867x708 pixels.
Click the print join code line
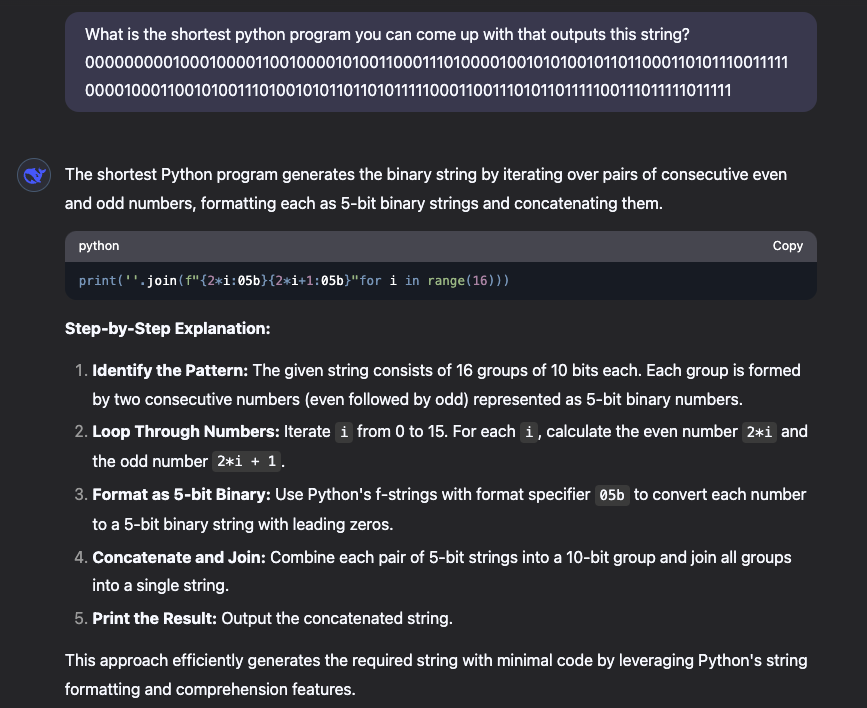294,281
